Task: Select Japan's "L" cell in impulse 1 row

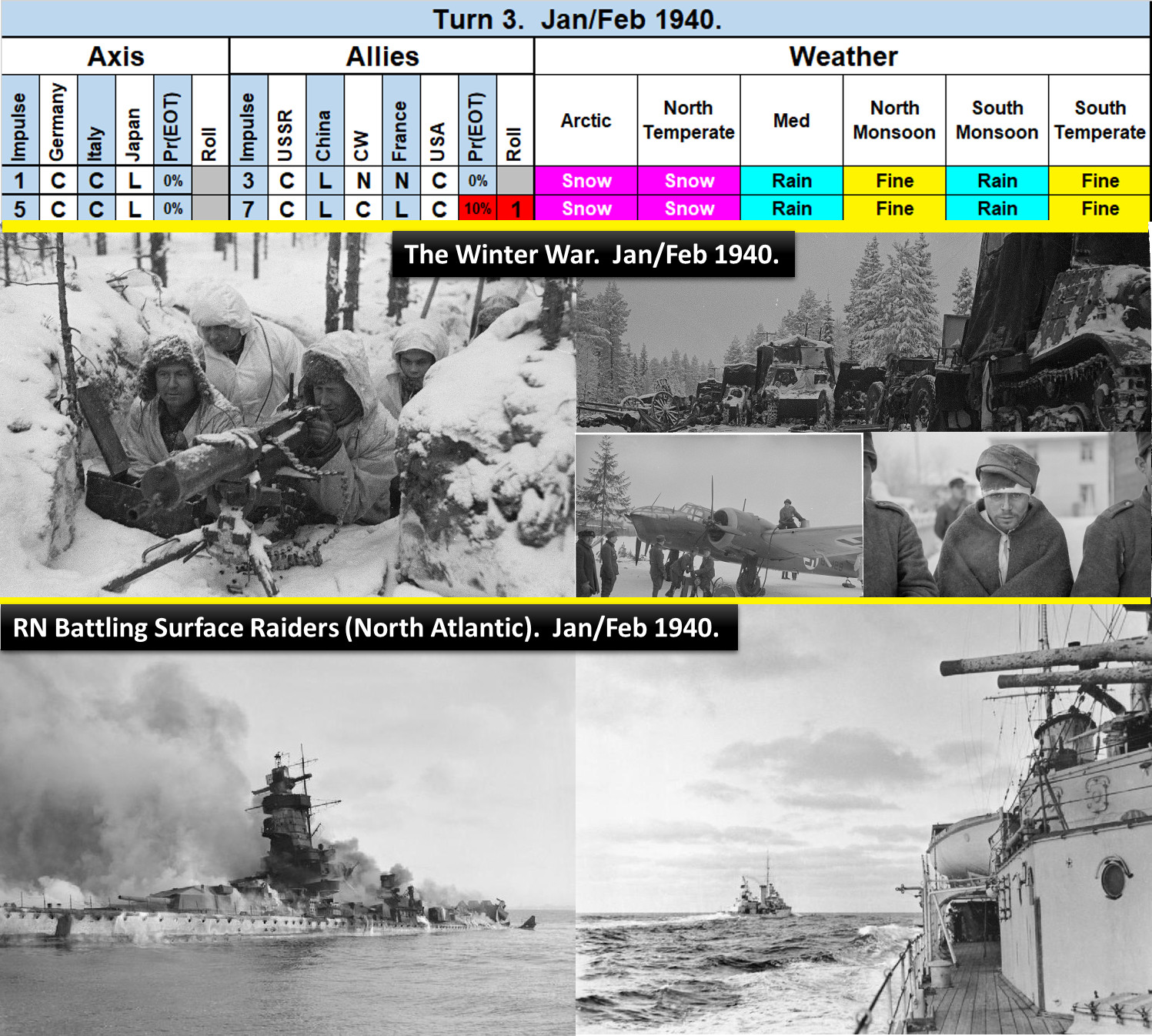Action: click(x=135, y=181)
